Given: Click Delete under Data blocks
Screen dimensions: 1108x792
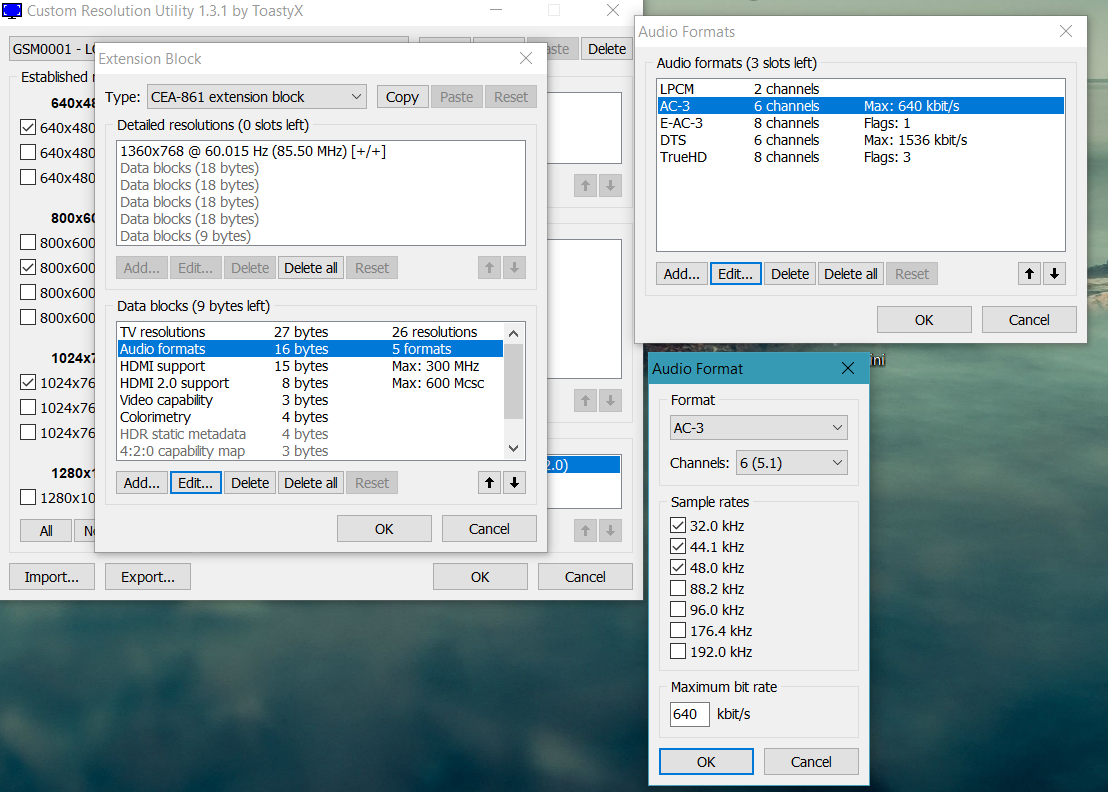Looking at the screenshot, I should (x=250, y=483).
